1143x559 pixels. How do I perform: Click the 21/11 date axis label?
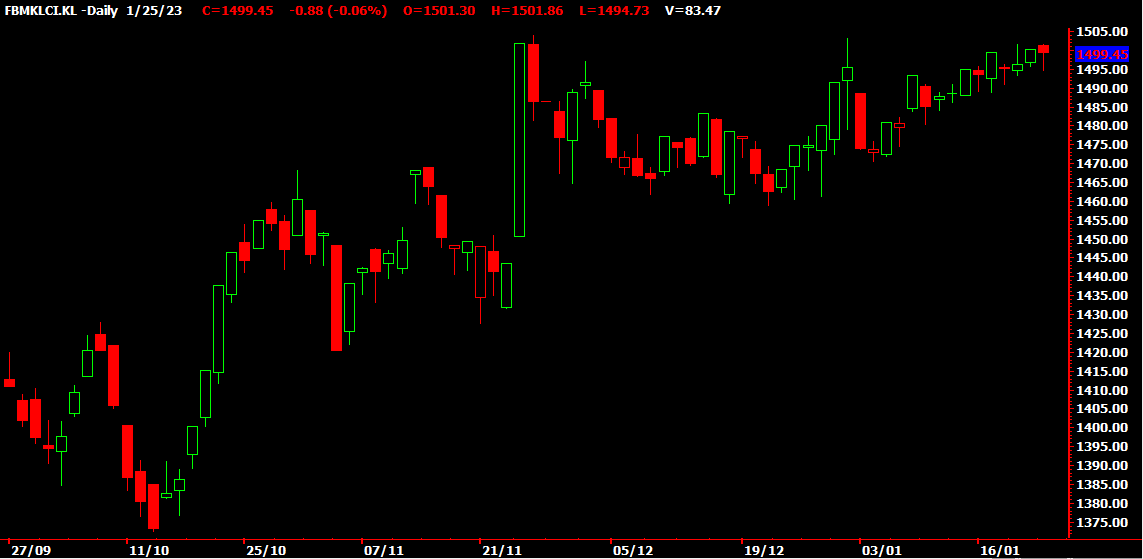(x=502, y=550)
